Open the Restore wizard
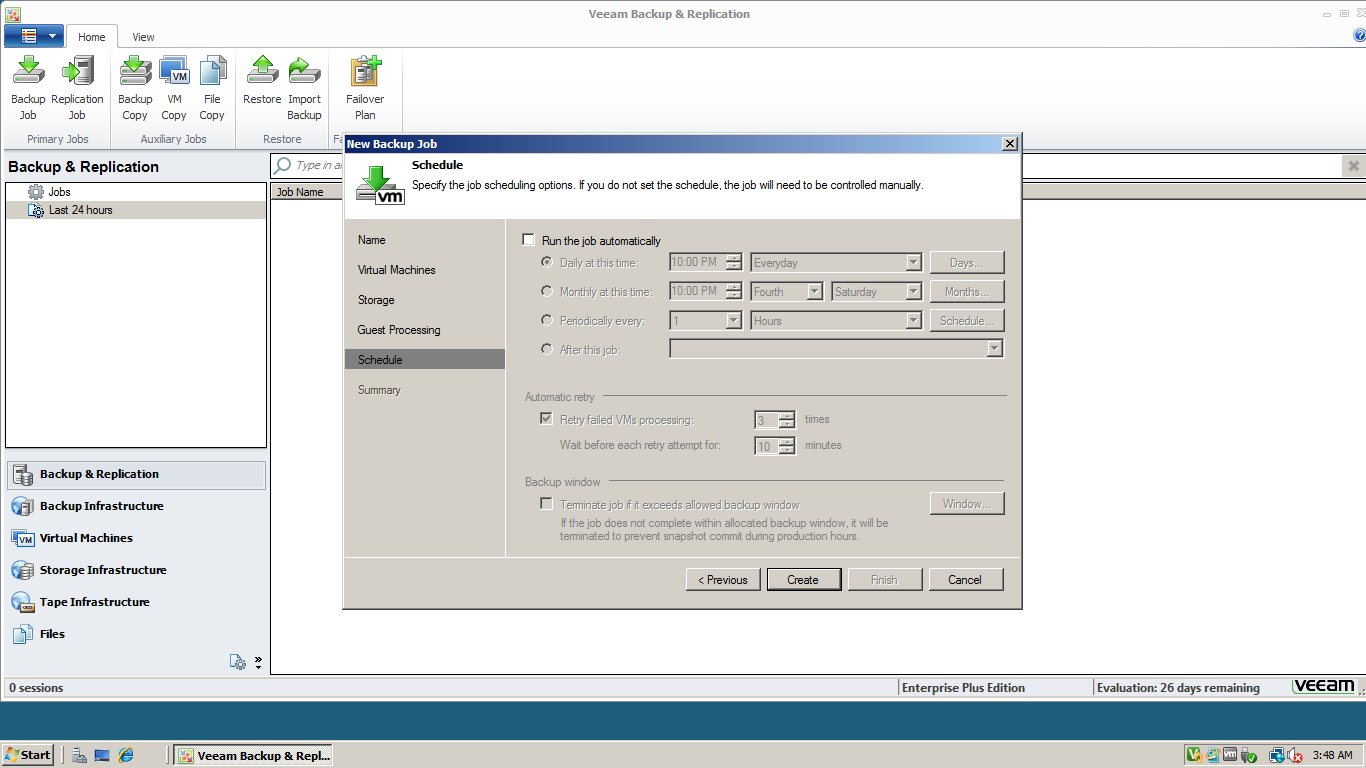 click(x=262, y=85)
